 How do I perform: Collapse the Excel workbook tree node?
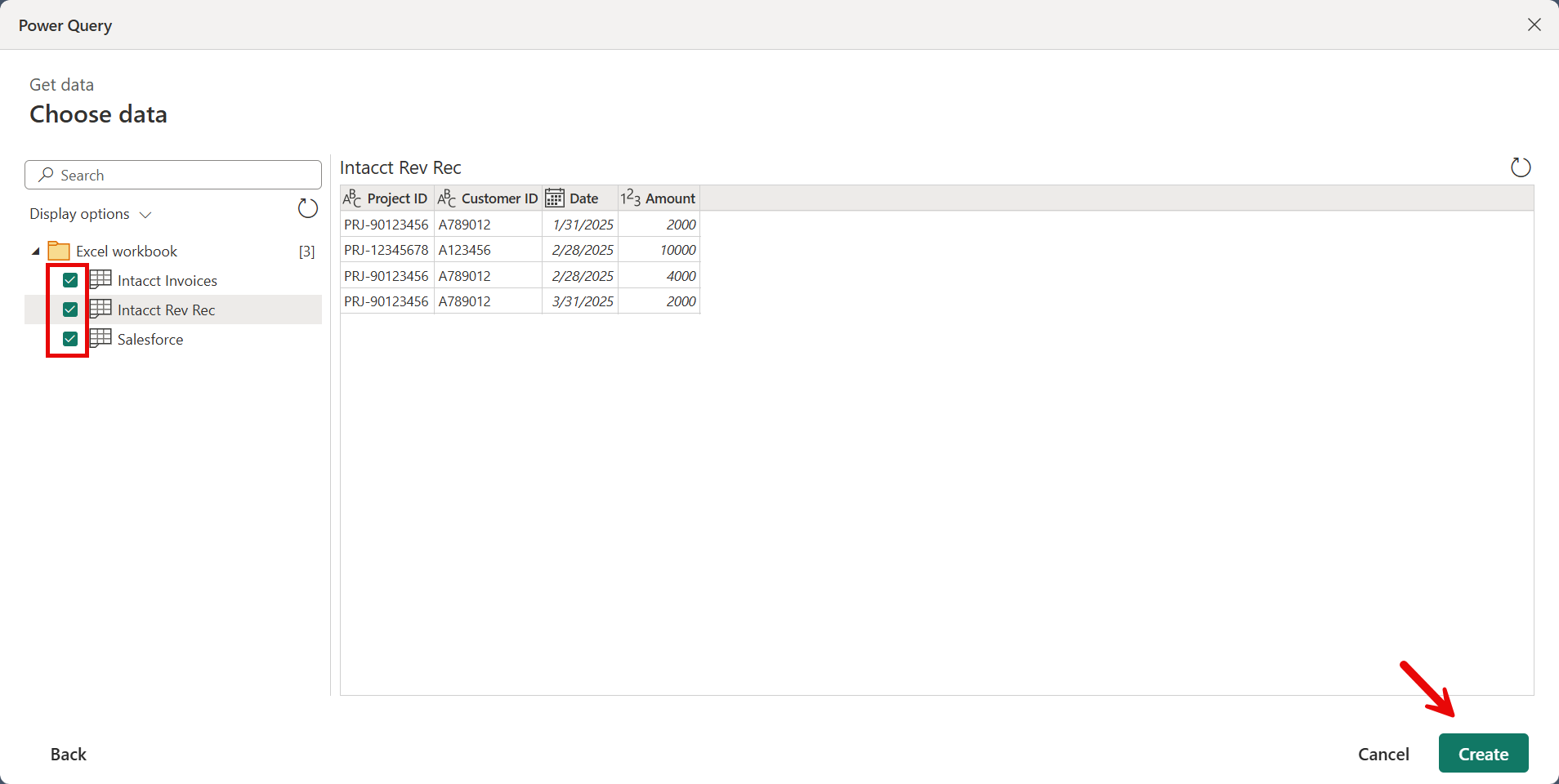click(34, 251)
